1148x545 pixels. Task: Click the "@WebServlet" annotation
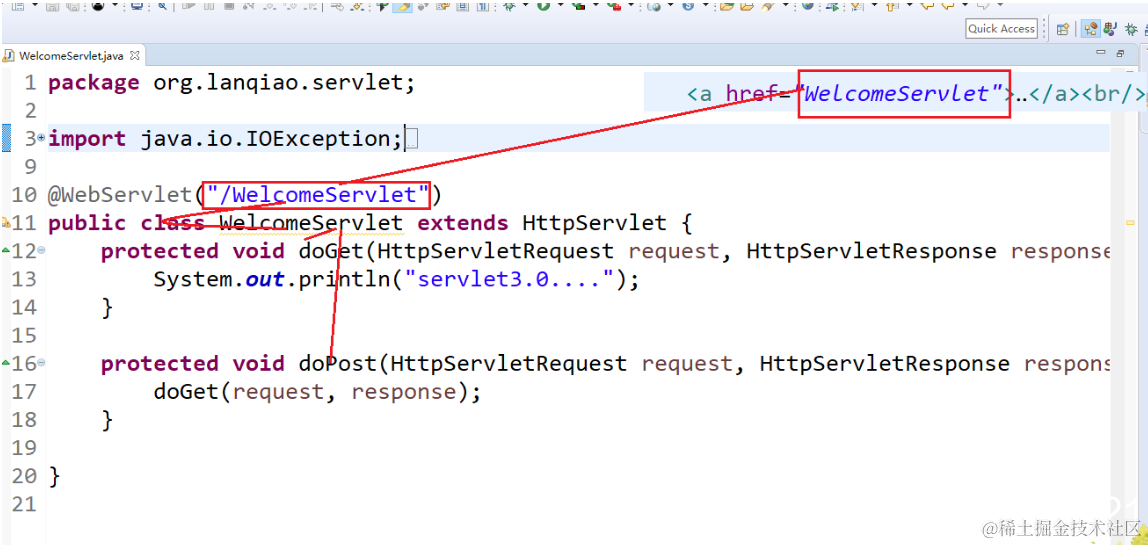pyautogui.click(x=120, y=195)
